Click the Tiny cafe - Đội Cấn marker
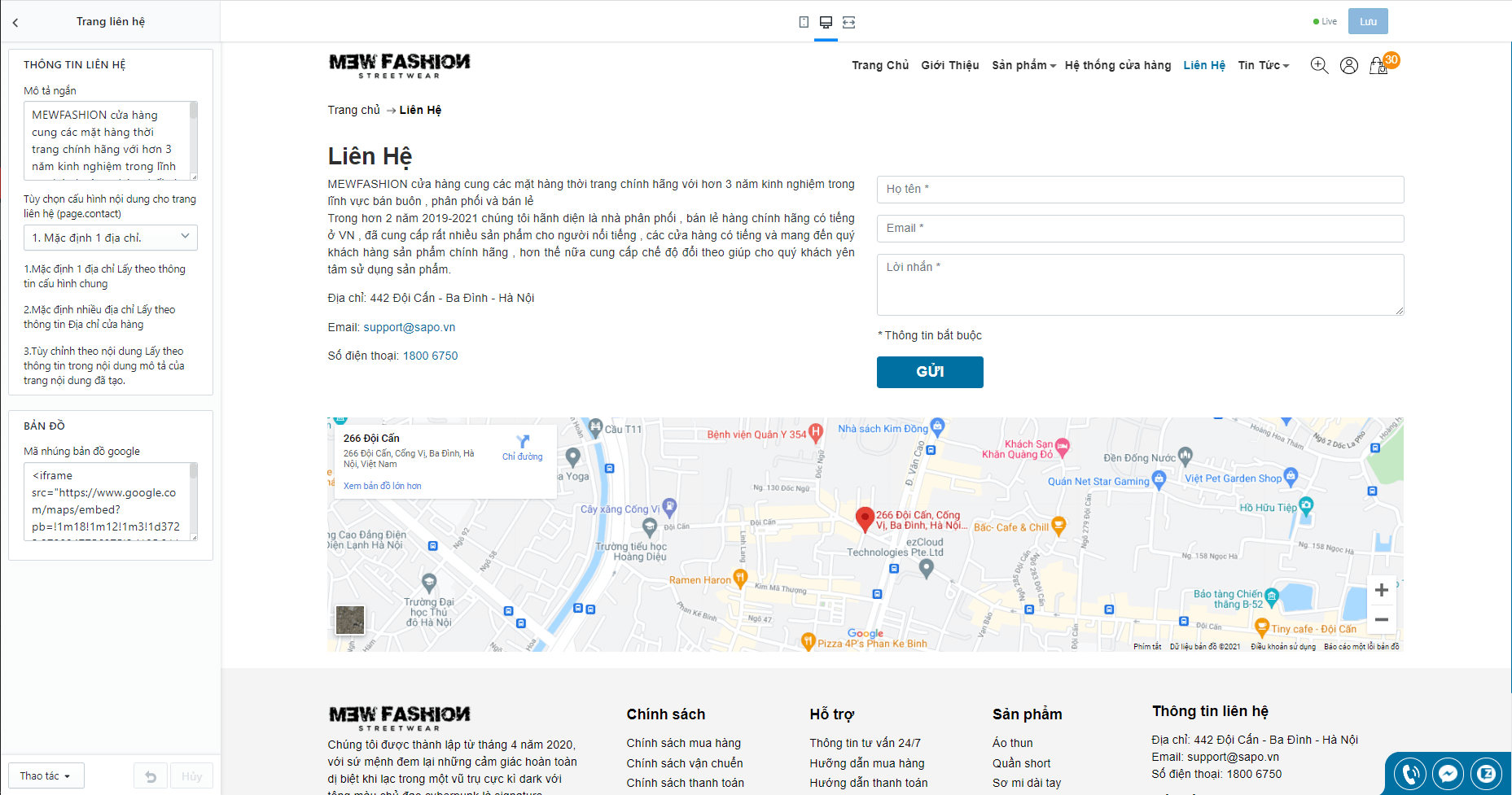The height and width of the screenshot is (795, 1512). [x=1262, y=627]
